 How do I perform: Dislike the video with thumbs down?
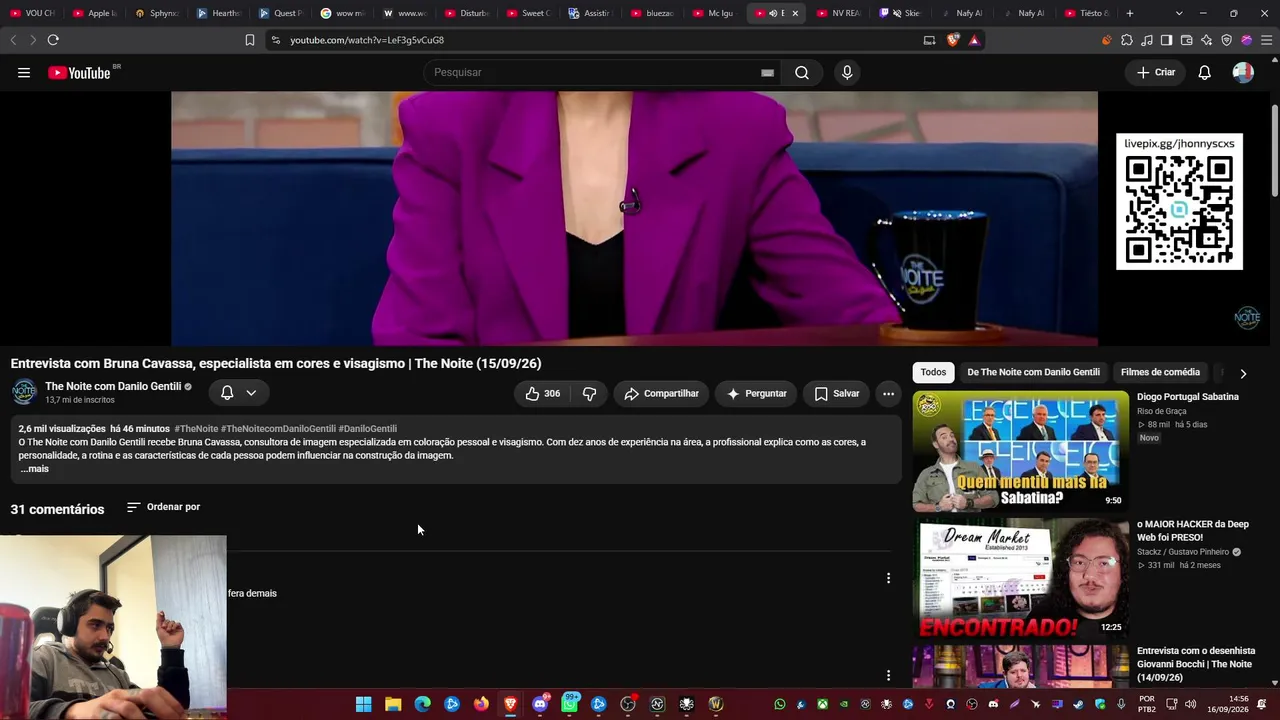[589, 394]
